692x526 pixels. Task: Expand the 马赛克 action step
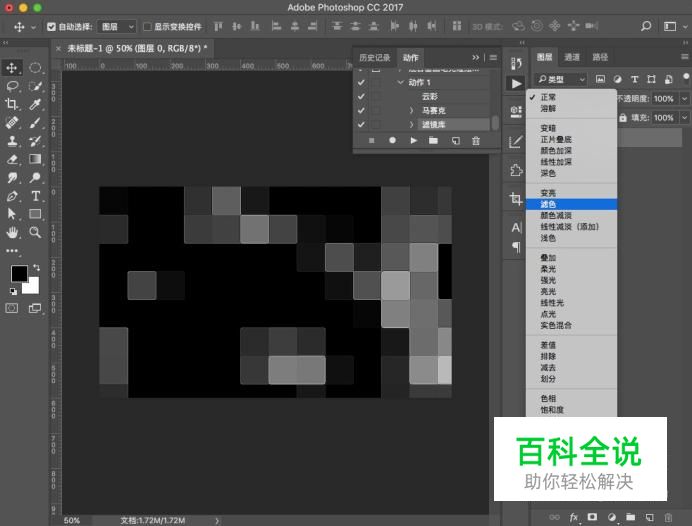click(x=411, y=110)
